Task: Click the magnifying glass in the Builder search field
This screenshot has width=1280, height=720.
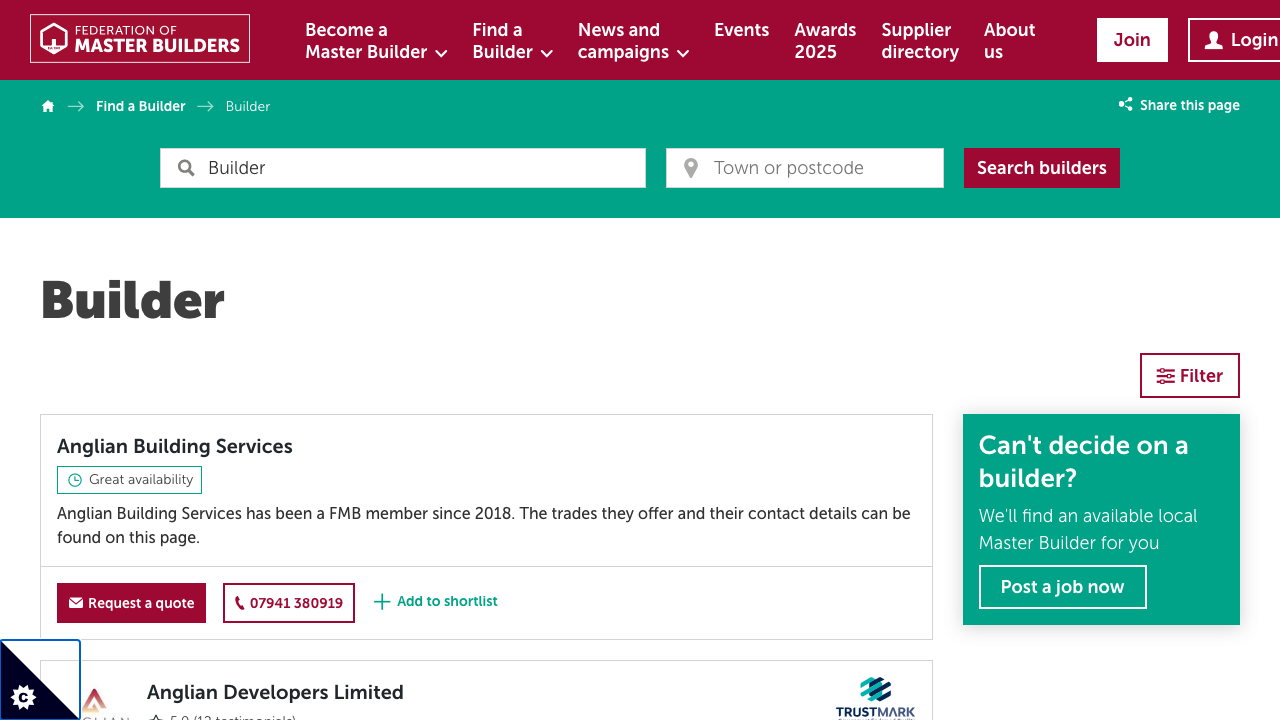Action: (x=186, y=168)
